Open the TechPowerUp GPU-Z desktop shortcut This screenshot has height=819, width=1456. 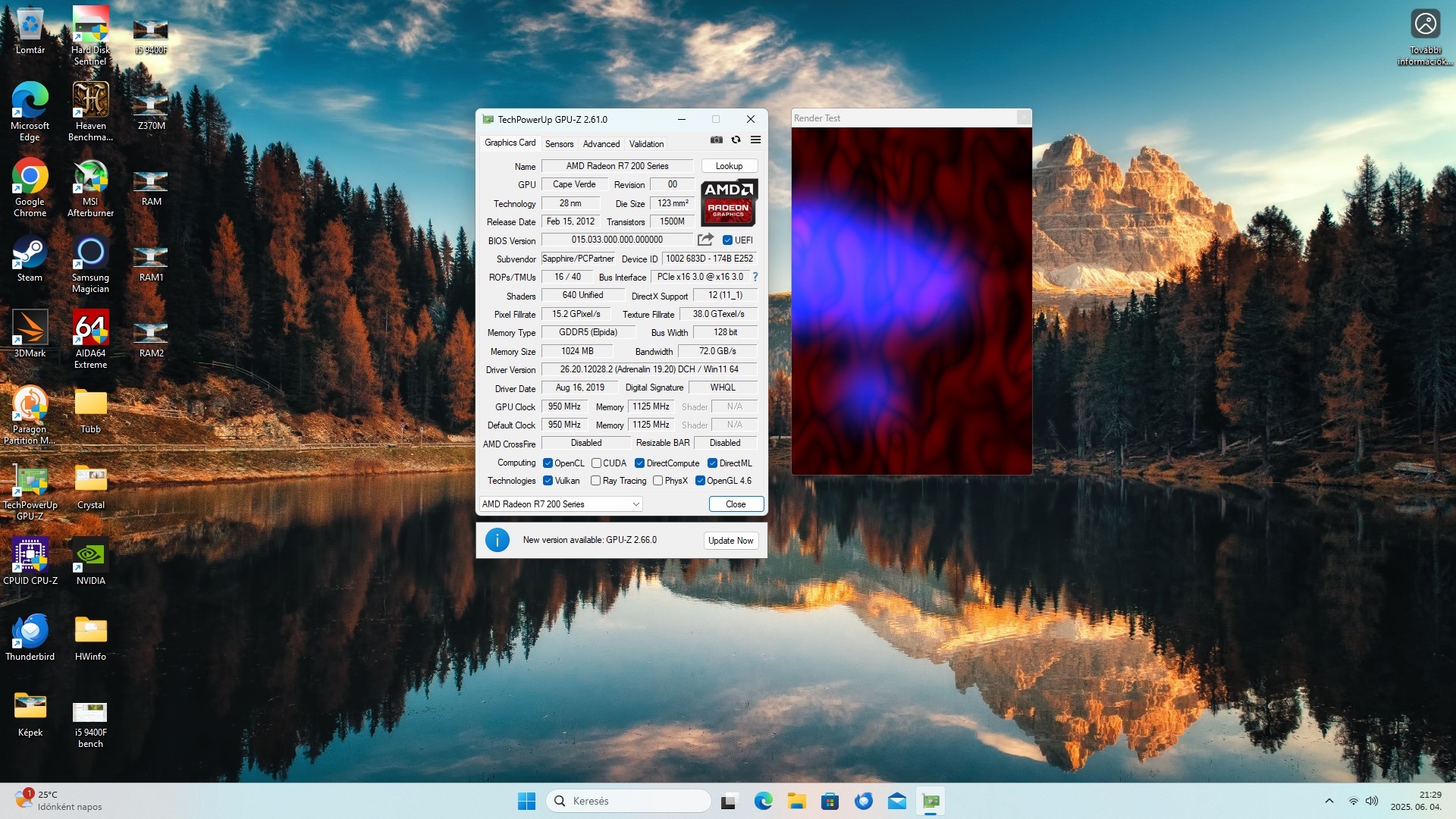(30, 490)
